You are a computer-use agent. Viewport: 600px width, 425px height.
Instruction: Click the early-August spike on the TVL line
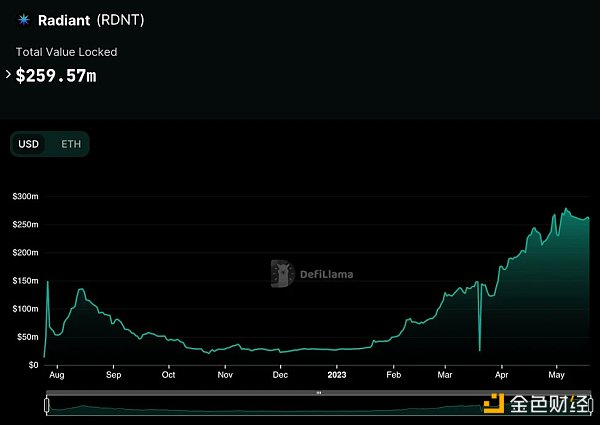pos(48,285)
